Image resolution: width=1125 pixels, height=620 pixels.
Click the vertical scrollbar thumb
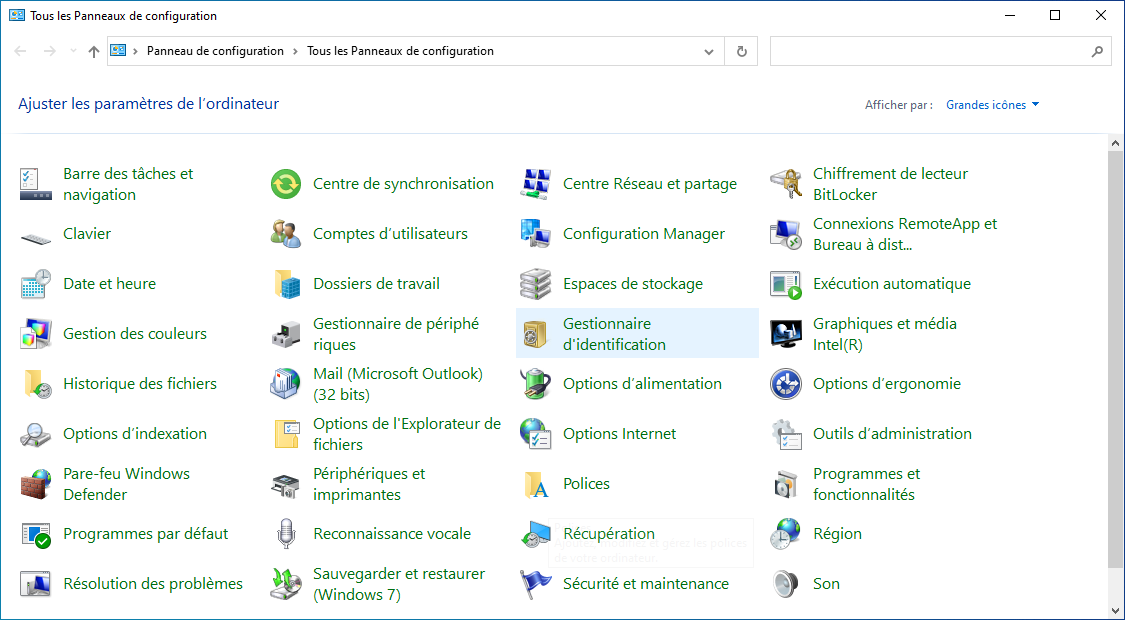(1115, 359)
